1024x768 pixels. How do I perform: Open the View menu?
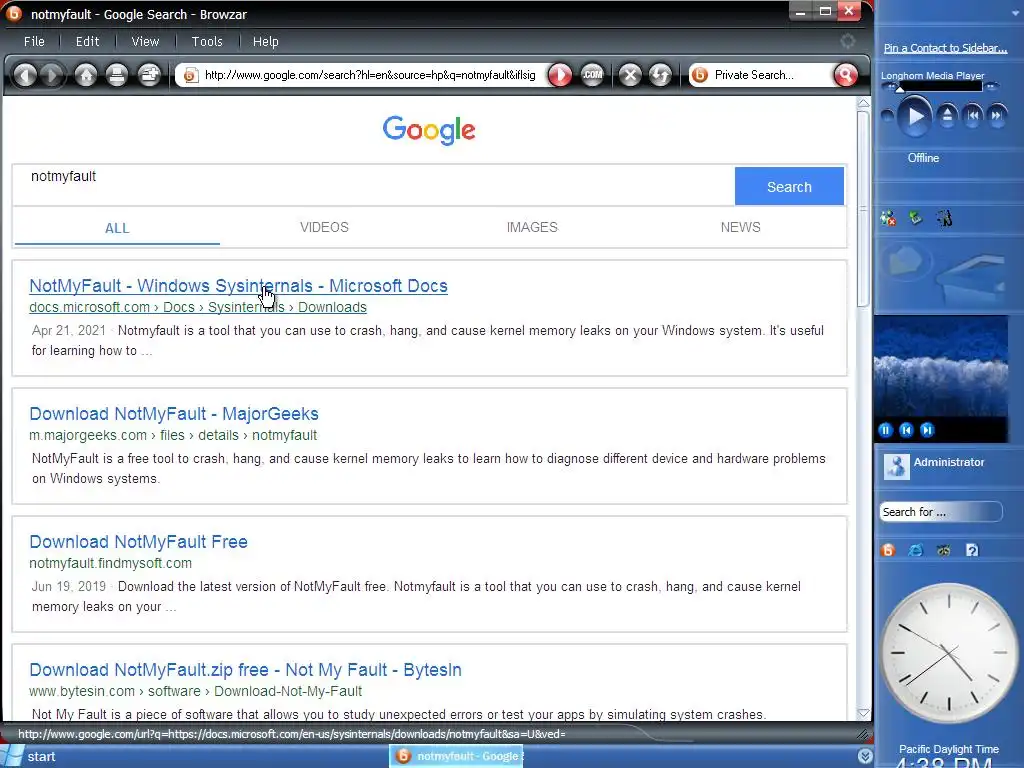point(145,41)
